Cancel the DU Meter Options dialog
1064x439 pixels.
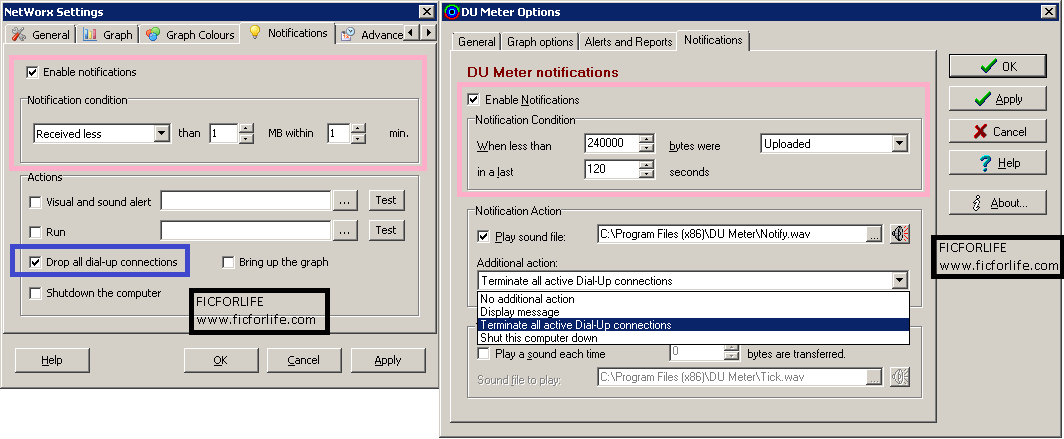point(998,132)
